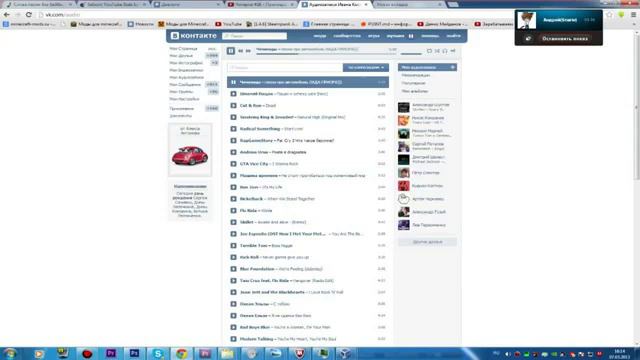
Task: Play the Flo Rida track
Action: pyautogui.click(x=233, y=211)
